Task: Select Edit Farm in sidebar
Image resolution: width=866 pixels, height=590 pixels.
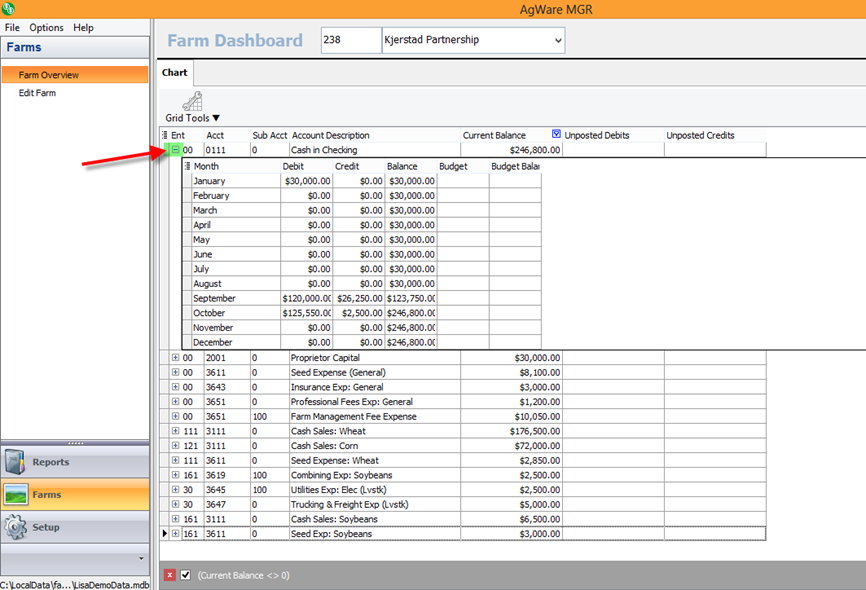Action: (37, 93)
